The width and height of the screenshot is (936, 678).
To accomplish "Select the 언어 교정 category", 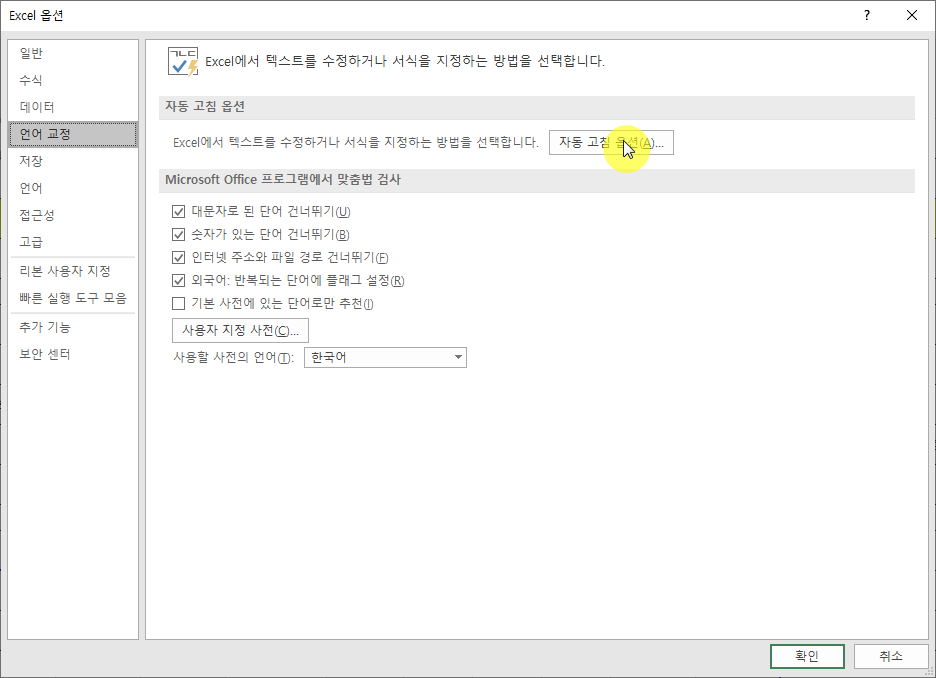I will [x=73, y=134].
